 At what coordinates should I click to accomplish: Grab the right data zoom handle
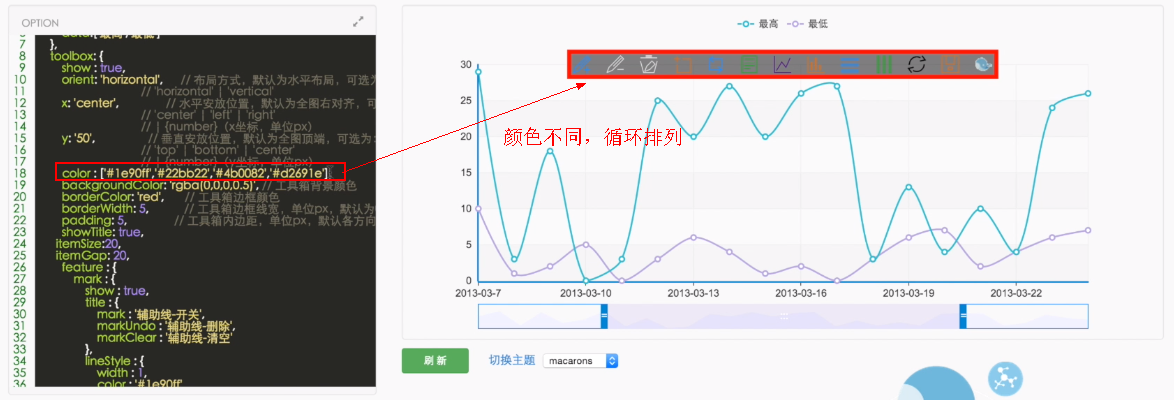[x=964, y=316]
